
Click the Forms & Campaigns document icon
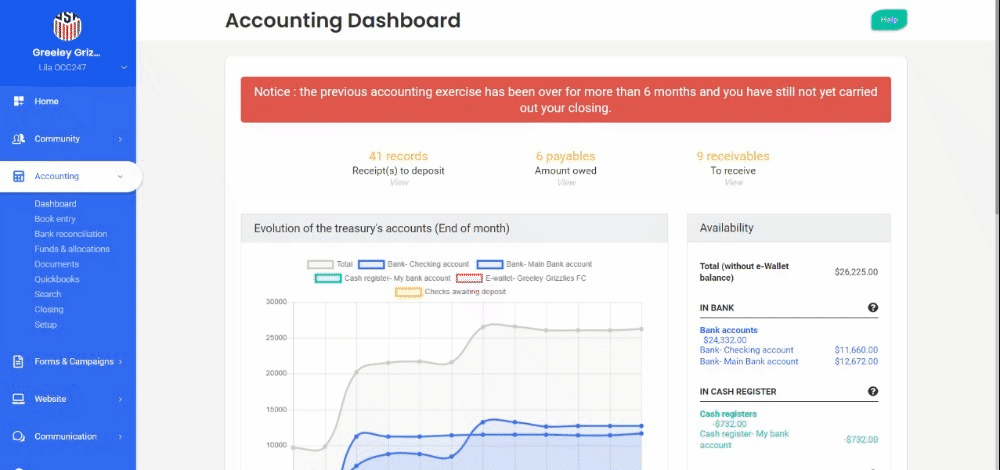point(18,362)
